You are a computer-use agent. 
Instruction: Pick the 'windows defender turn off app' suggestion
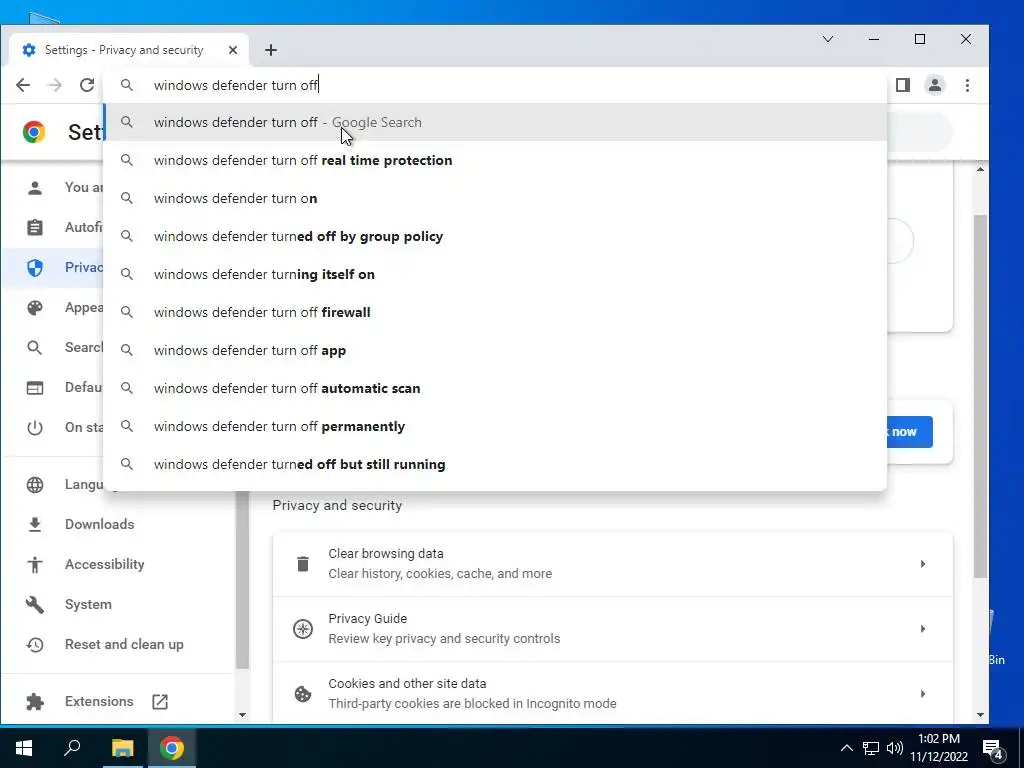[x=495, y=349]
